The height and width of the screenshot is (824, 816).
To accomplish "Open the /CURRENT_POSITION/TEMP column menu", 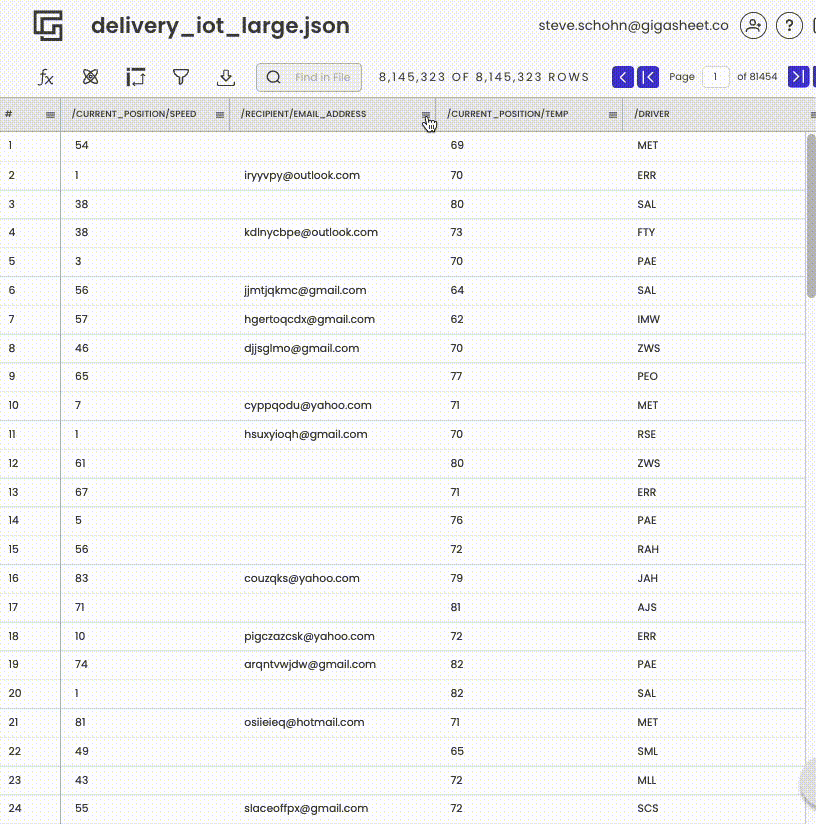I will pos(612,114).
